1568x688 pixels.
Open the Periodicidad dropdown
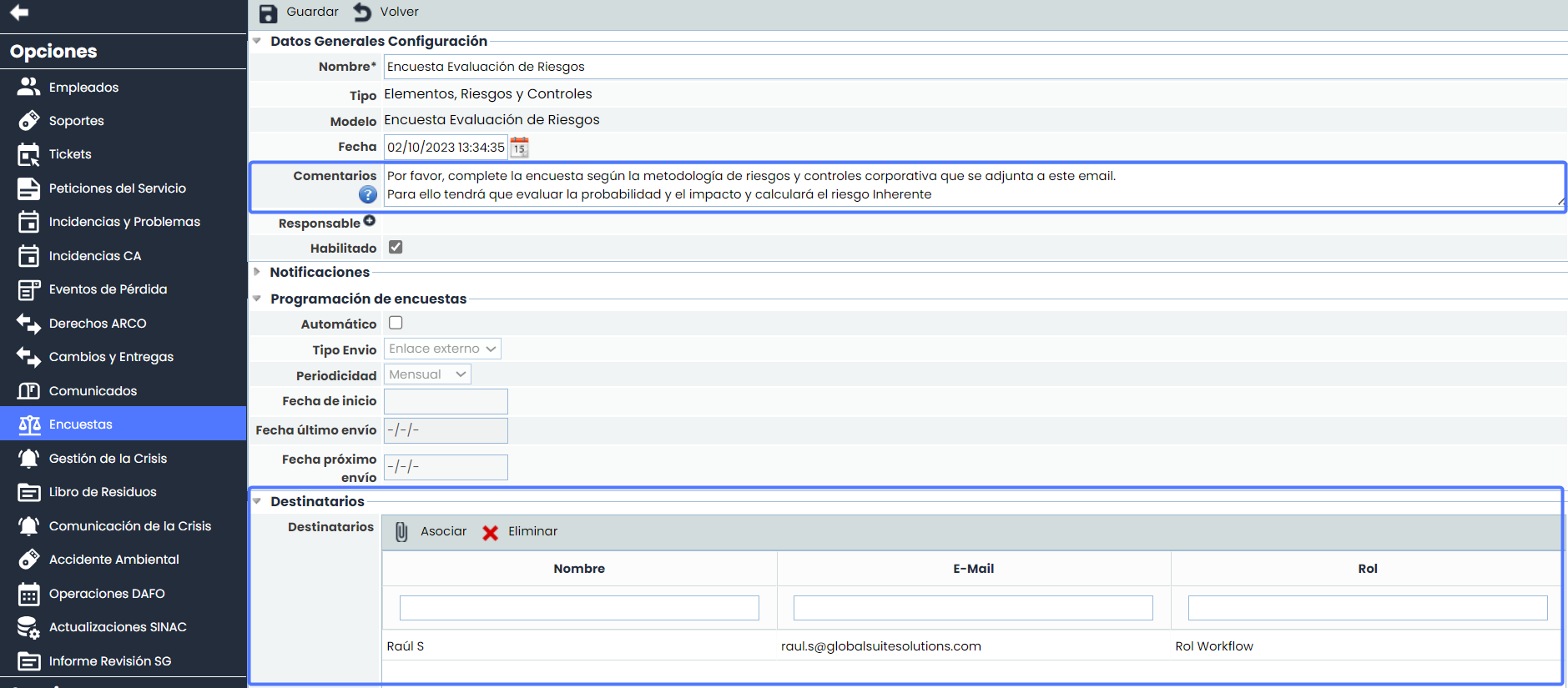427,374
